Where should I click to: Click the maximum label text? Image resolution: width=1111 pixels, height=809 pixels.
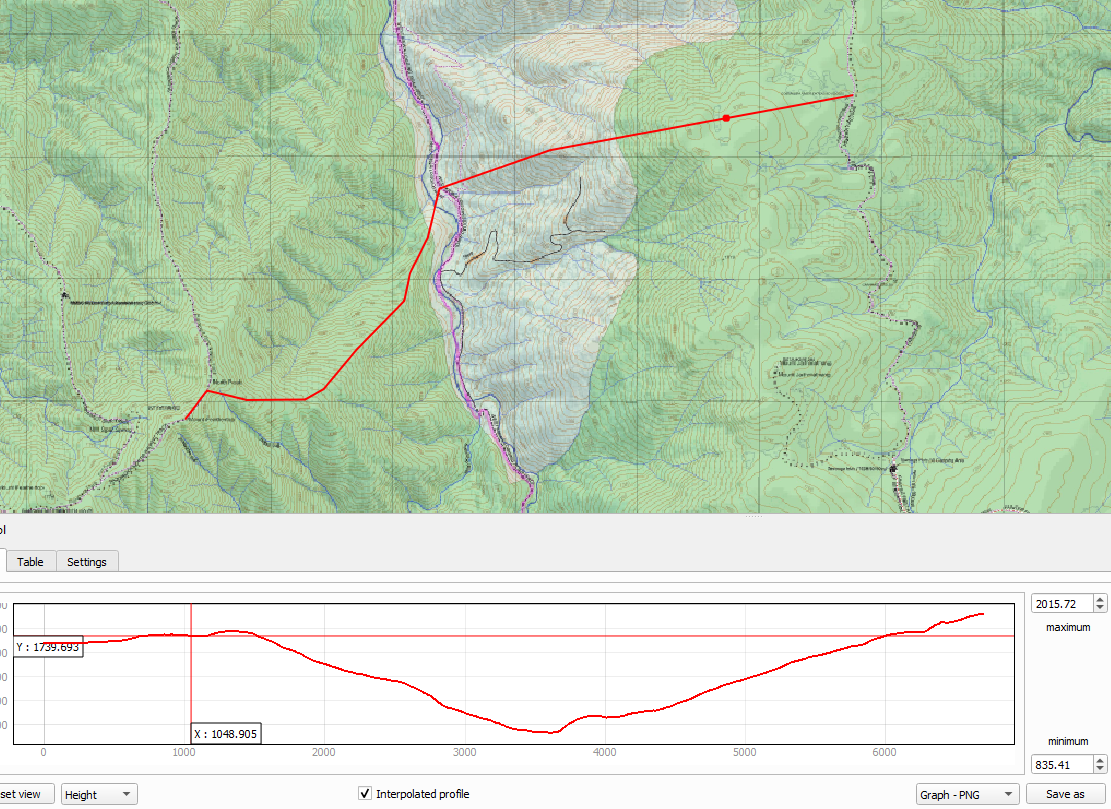click(1068, 627)
